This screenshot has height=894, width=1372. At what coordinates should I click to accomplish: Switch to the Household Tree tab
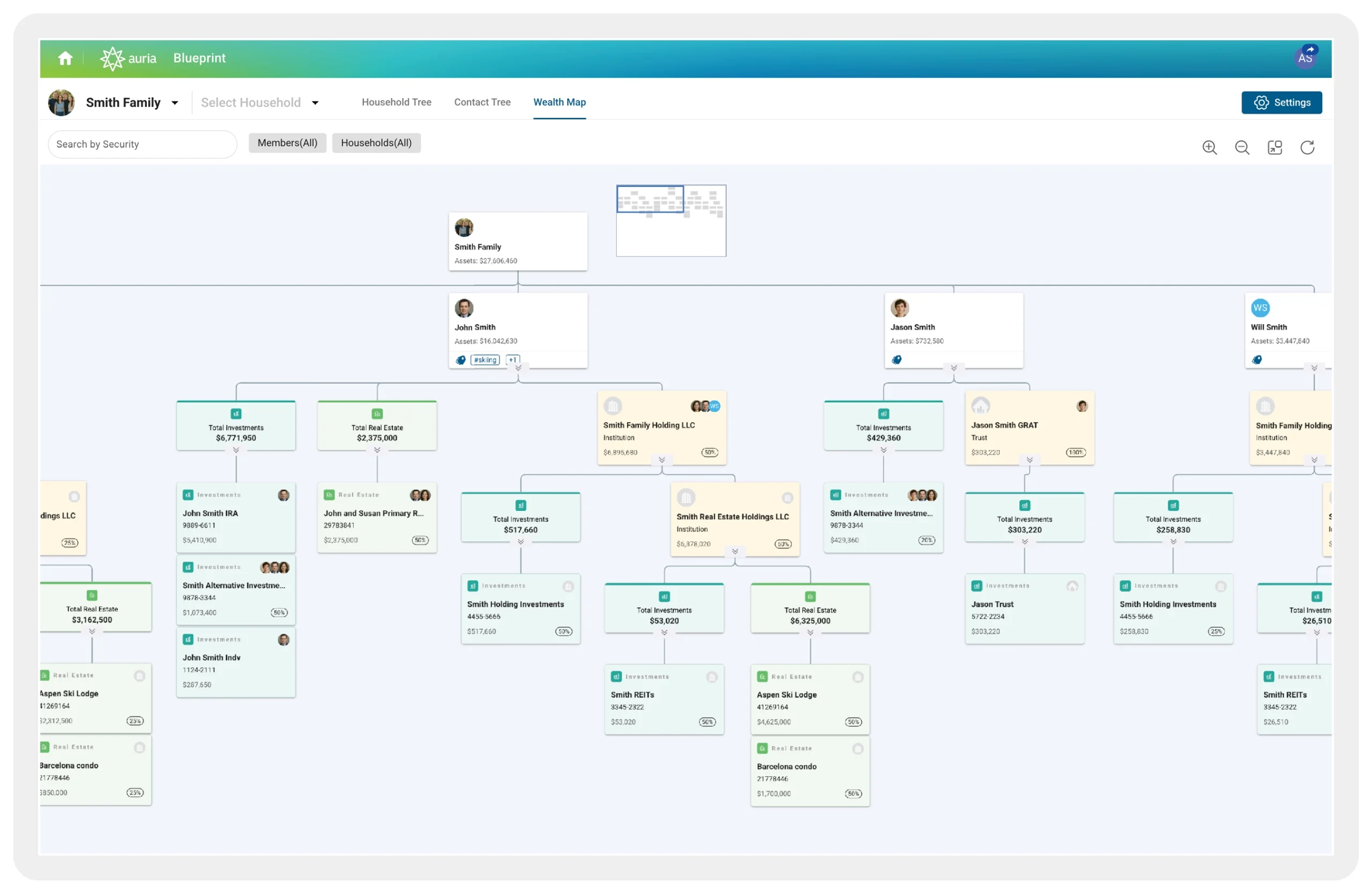(396, 102)
